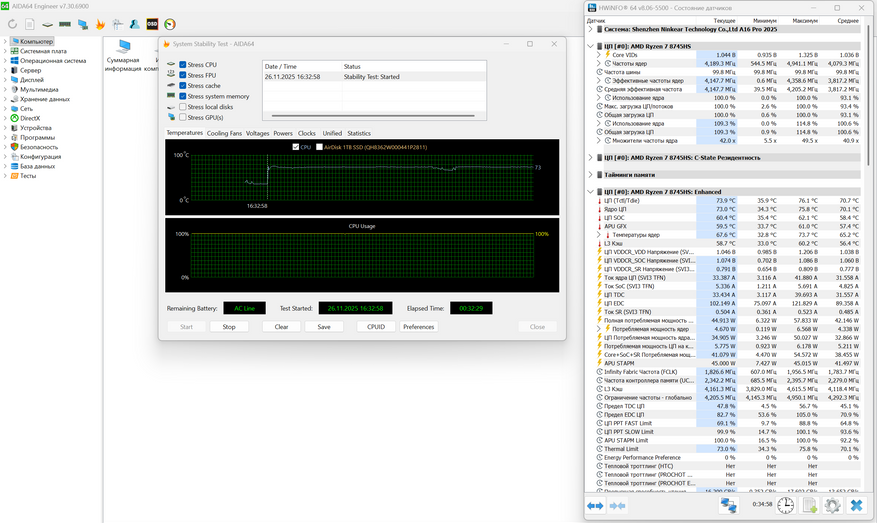
Task: Switch to the Cooling Fans tab
Action: pyautogui.click(x=224, y=133)
